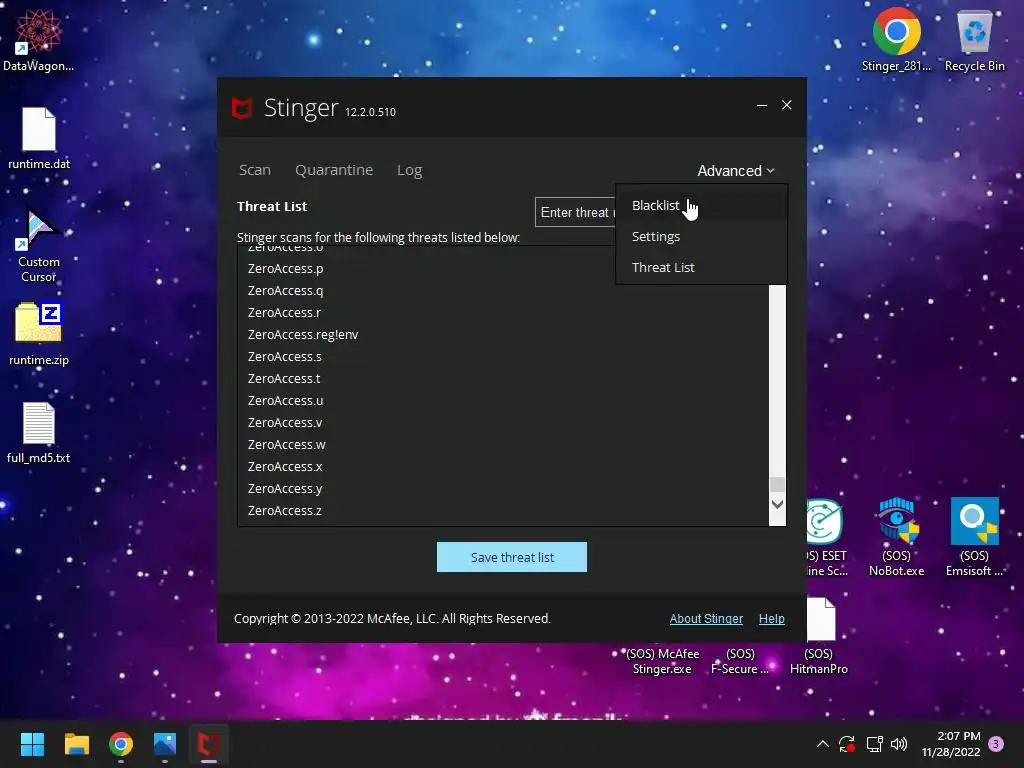Screen dimensions: 1024x768
Task: Select ZeroAccess.u in the threat list
Action: (x=285, y=400)
